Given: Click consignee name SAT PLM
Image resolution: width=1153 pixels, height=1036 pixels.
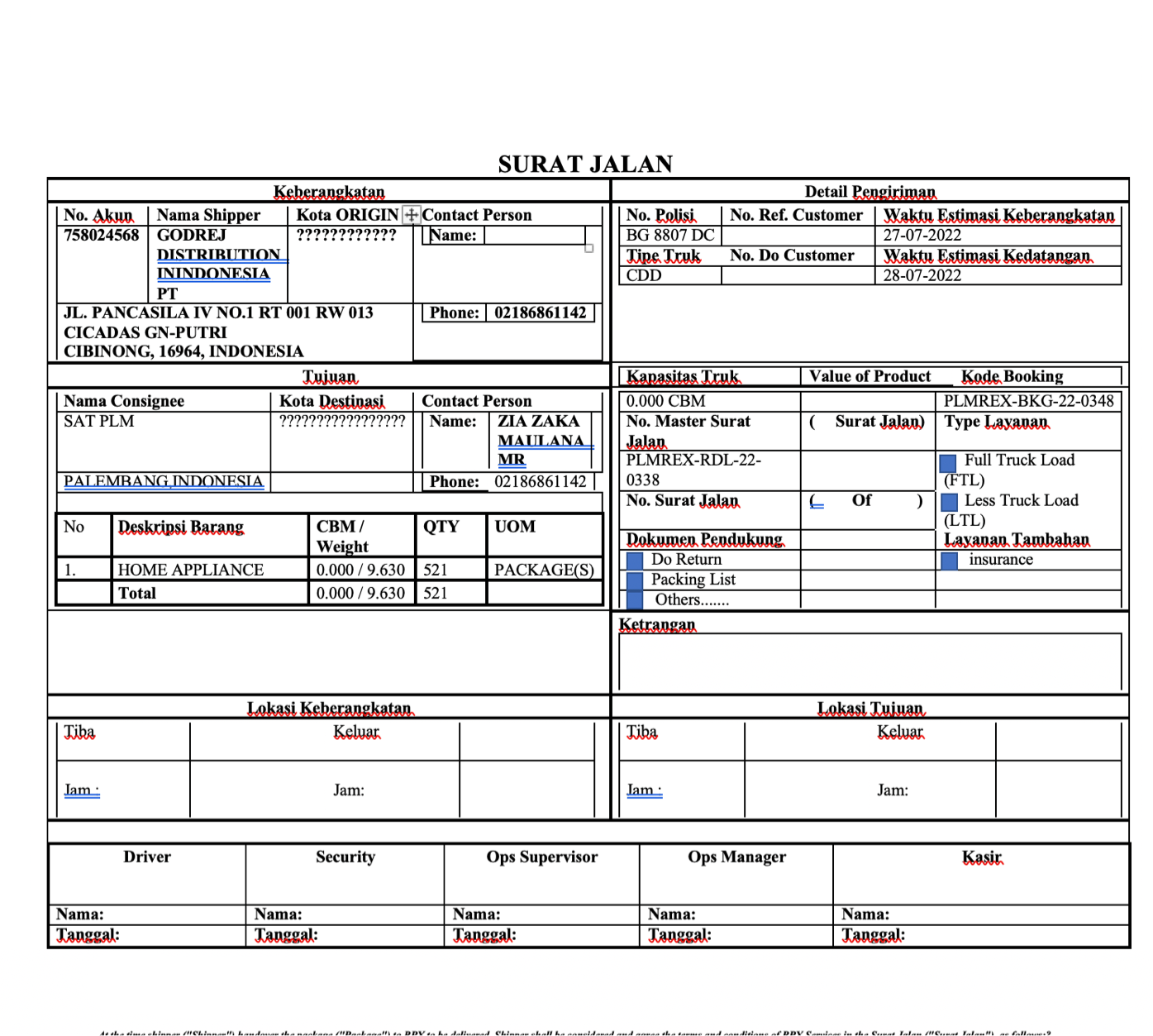Looking at the screenshot, I should (x=98, y=421).
